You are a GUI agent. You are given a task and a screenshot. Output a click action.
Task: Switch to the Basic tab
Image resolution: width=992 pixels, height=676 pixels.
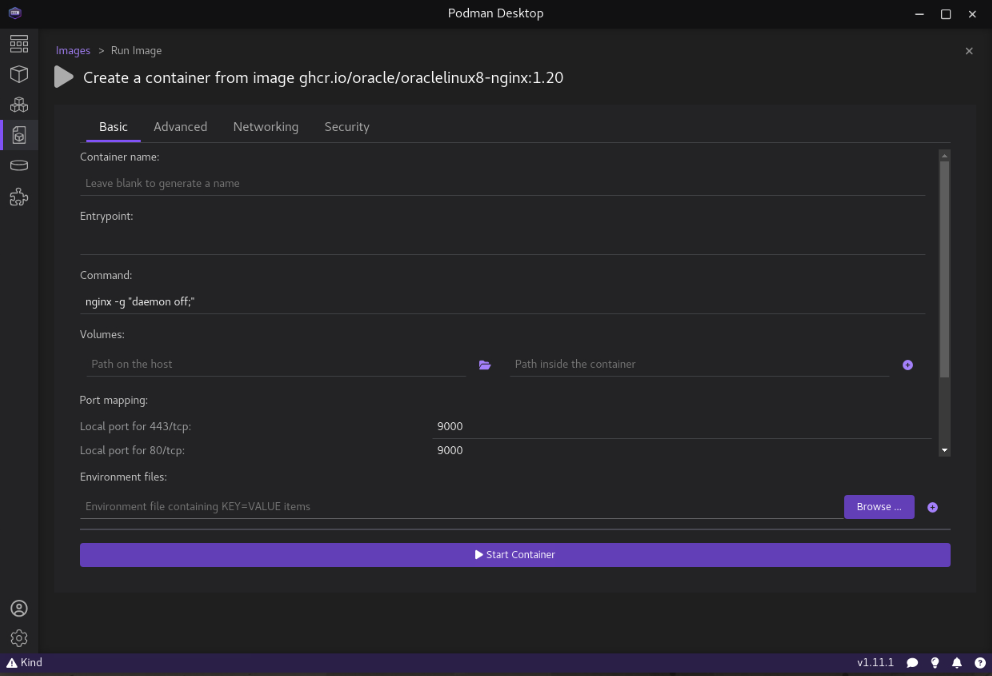pos(113,127)
